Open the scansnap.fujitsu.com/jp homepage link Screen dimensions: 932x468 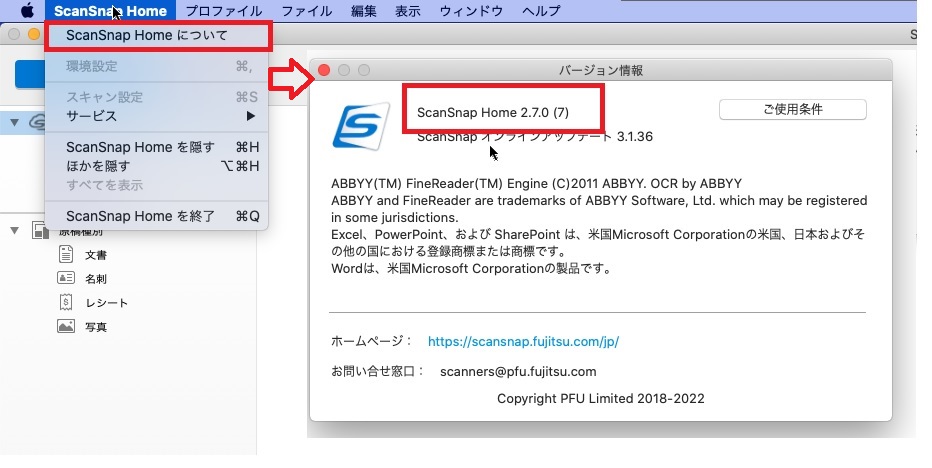point(523,341)
